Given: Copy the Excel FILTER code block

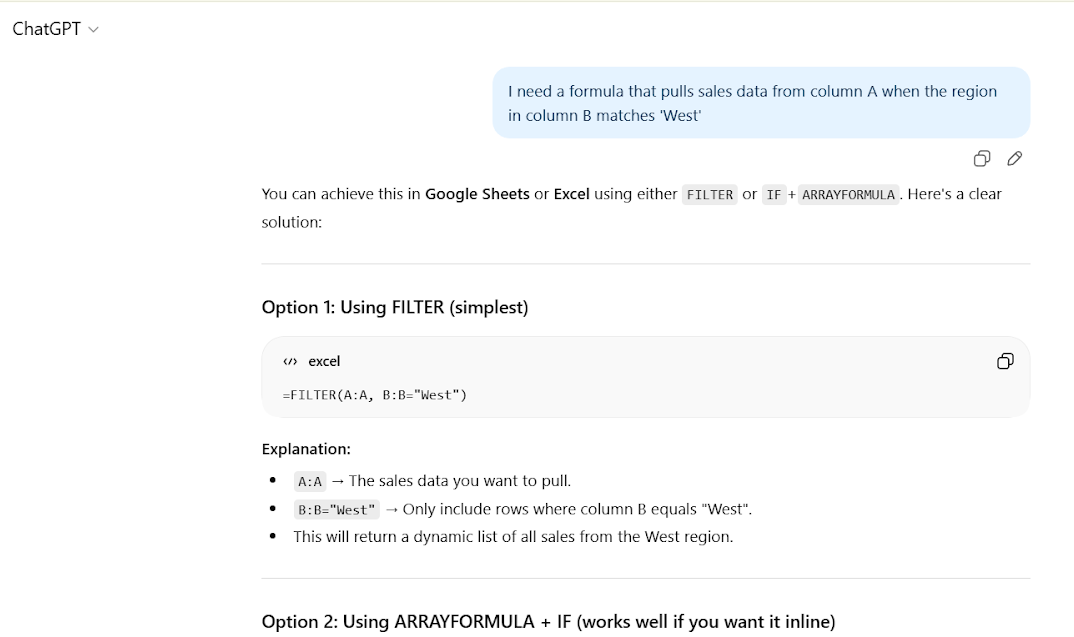Looking at the screenshot, I should coord(1005,361).
